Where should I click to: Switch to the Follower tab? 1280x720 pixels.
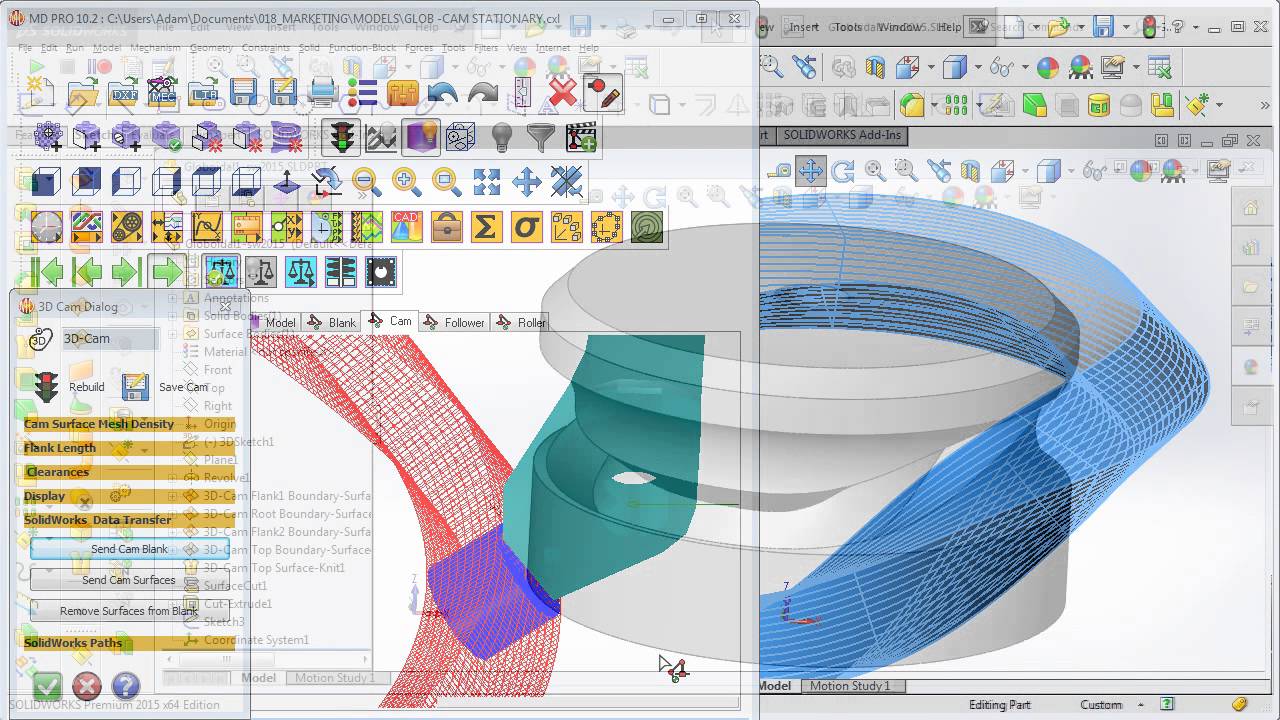pos(455,322)
